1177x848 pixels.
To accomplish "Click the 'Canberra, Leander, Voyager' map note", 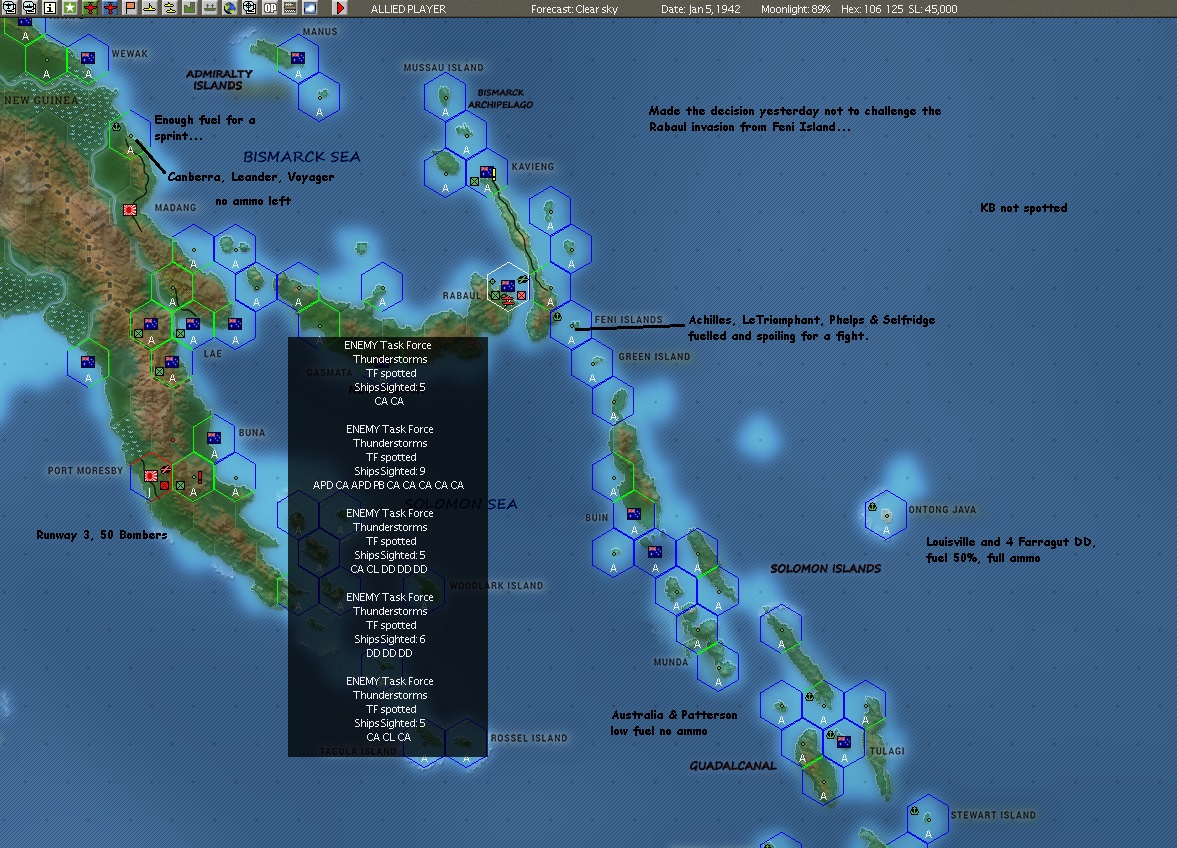I will 251,177.
